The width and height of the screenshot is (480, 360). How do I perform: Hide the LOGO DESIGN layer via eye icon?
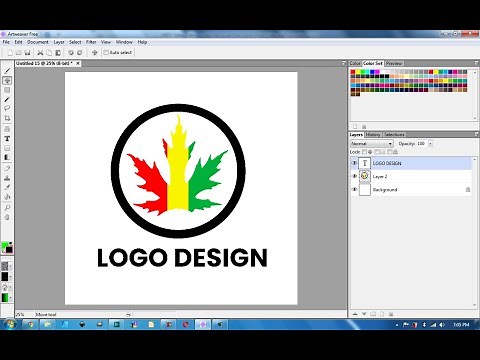point(354,163)
